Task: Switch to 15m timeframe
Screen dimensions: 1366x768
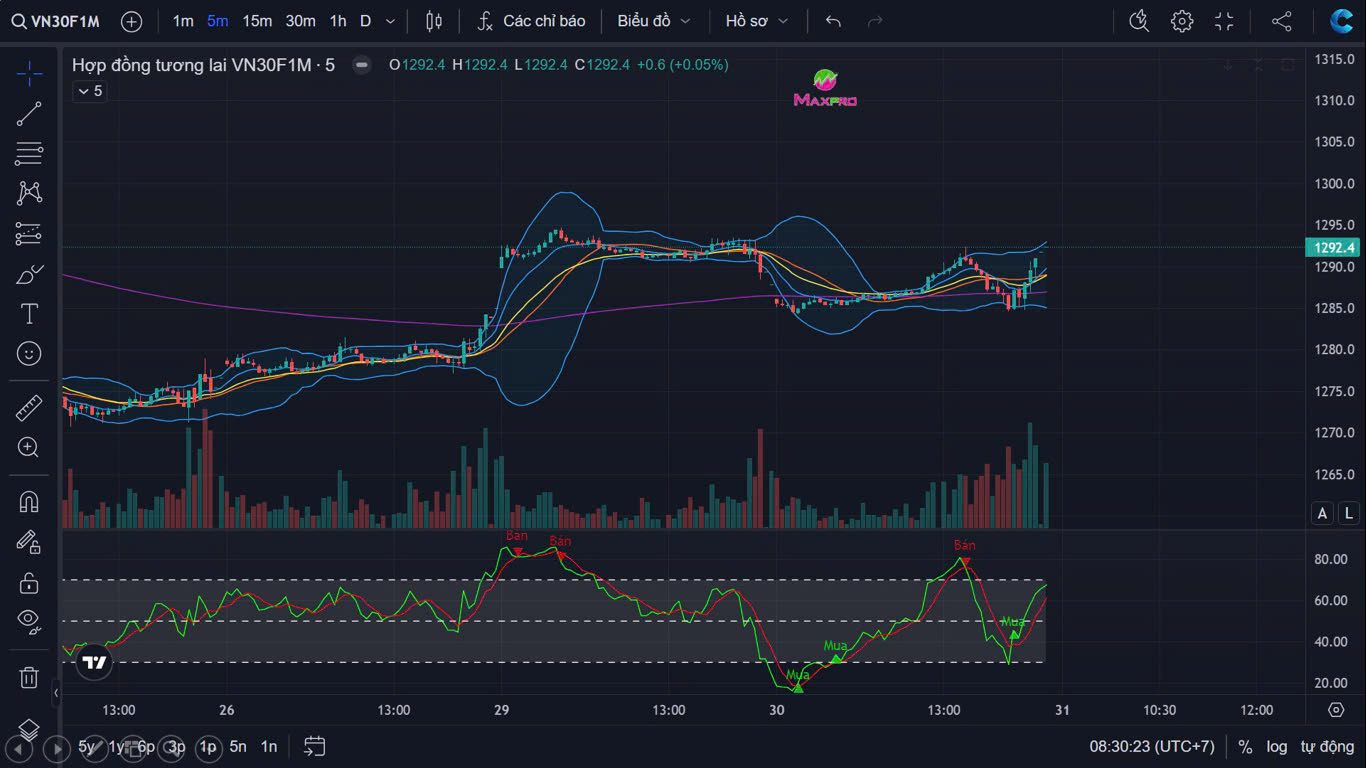Action: 257,21
